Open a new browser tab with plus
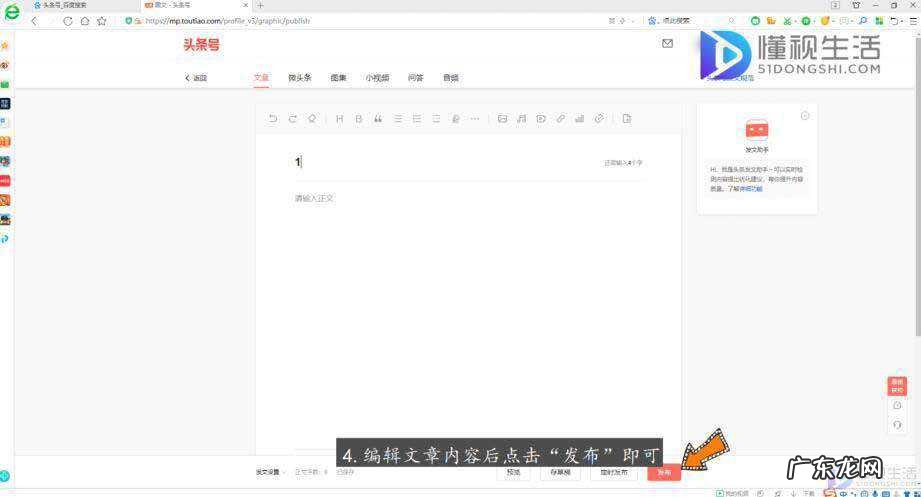The height and width of the screenshot is (497, 921). (x=260, y=5)
